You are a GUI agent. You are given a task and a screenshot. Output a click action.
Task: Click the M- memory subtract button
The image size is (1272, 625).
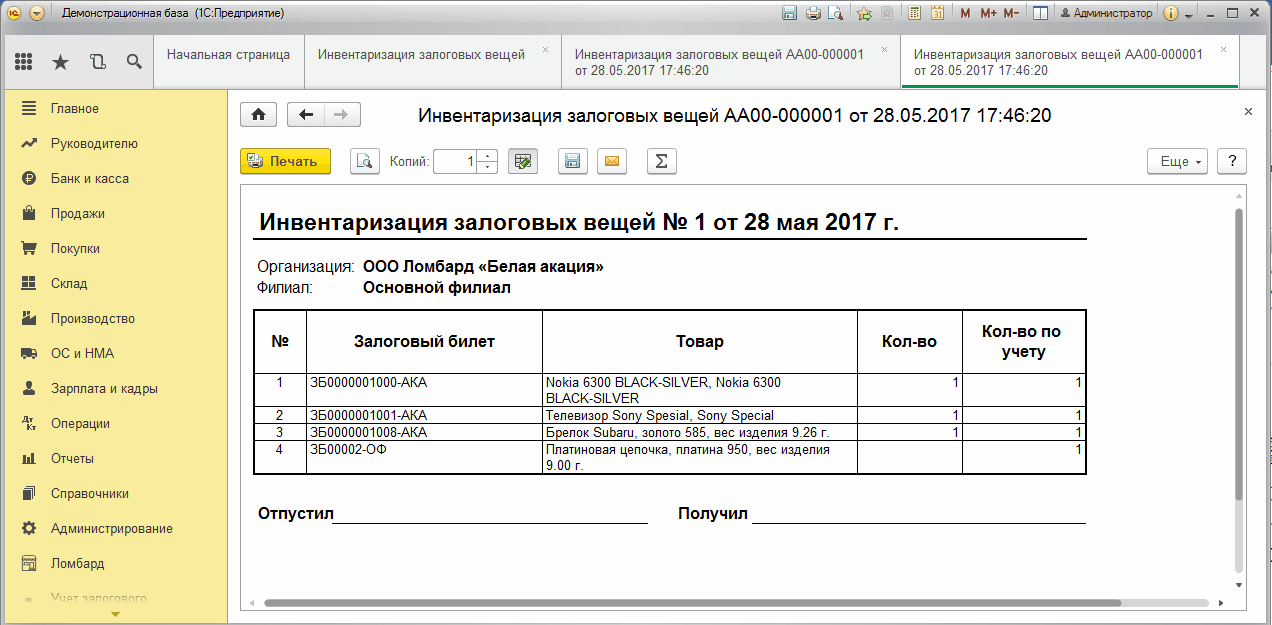coord(1011,14)
